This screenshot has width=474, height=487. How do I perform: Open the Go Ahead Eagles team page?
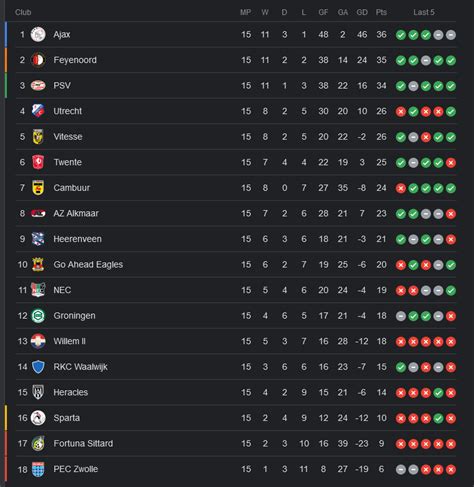[x=88, y=265]
